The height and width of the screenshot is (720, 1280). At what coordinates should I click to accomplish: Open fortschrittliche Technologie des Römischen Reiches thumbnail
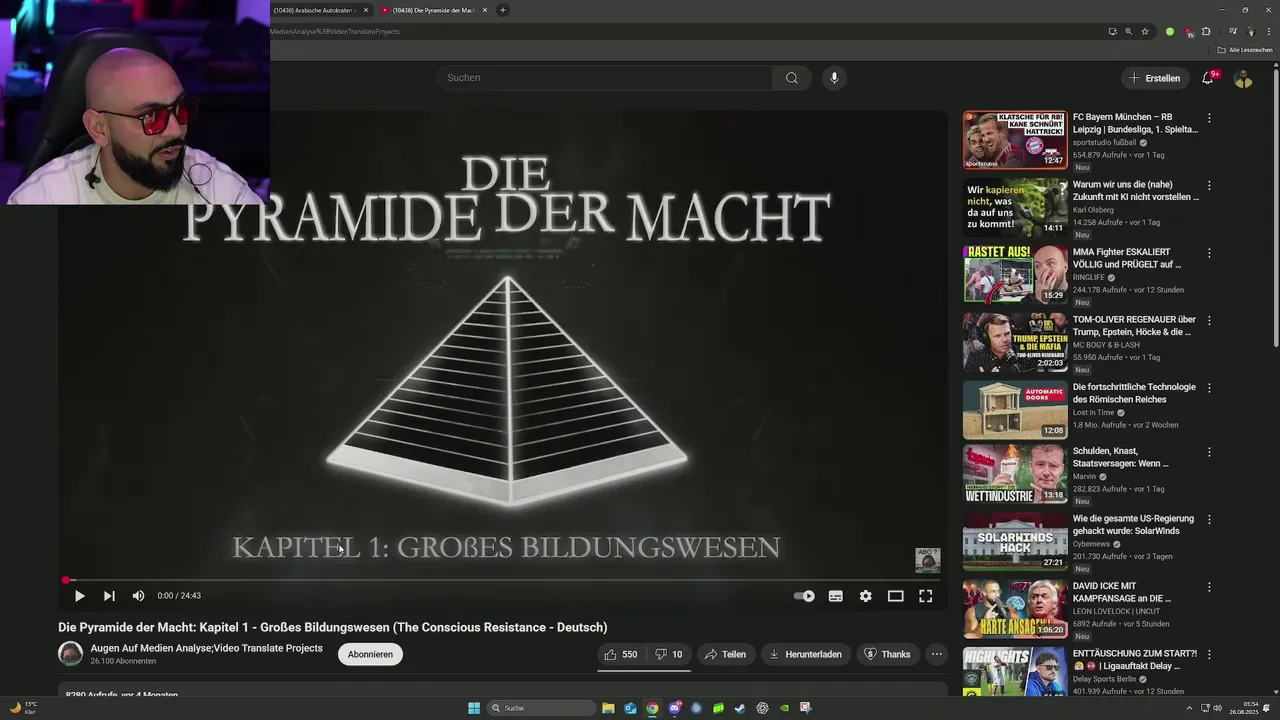click(1015, 410)
